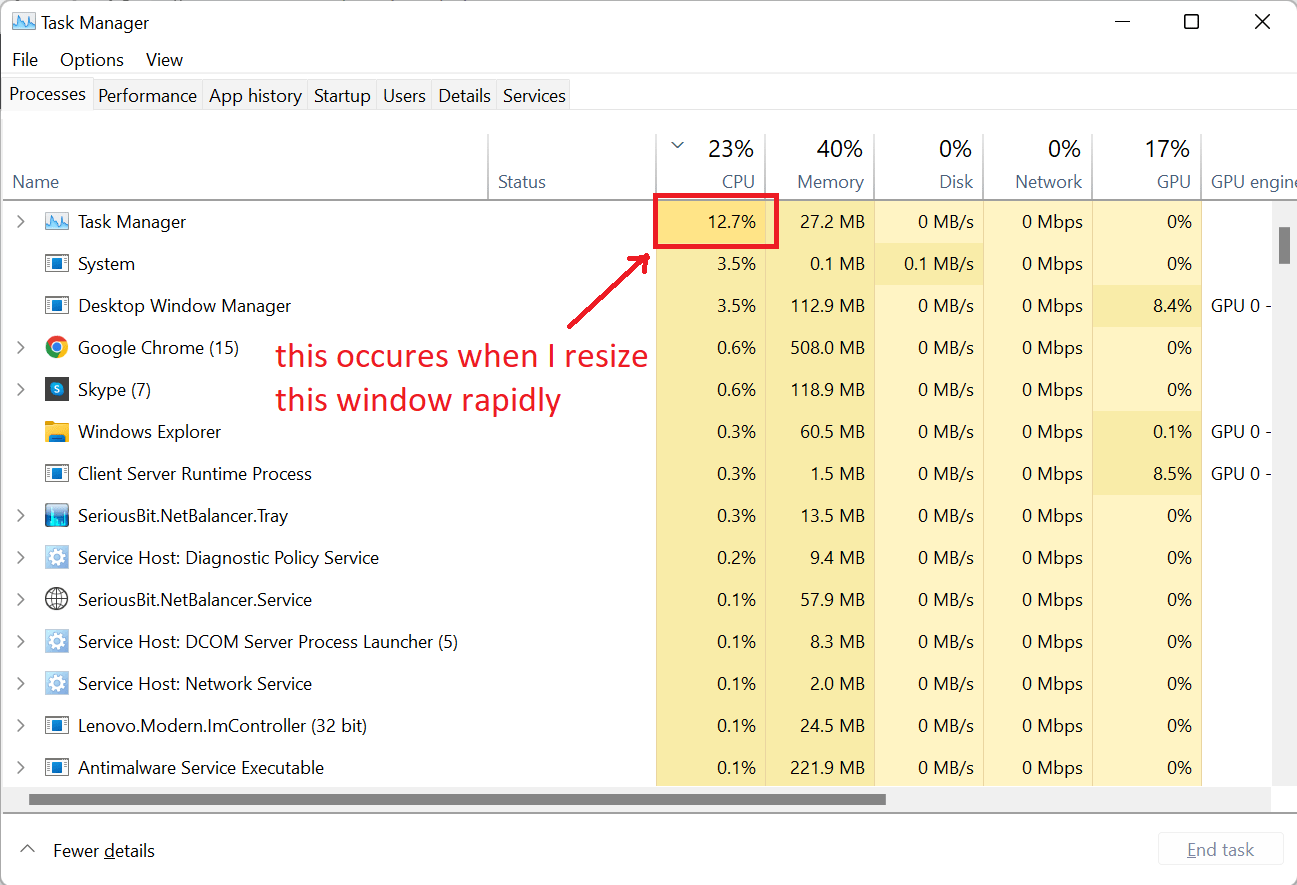Viewport: 1297px width, 885px height.
Task: Click the Google Chrome icon
Action: pos(56,348)
